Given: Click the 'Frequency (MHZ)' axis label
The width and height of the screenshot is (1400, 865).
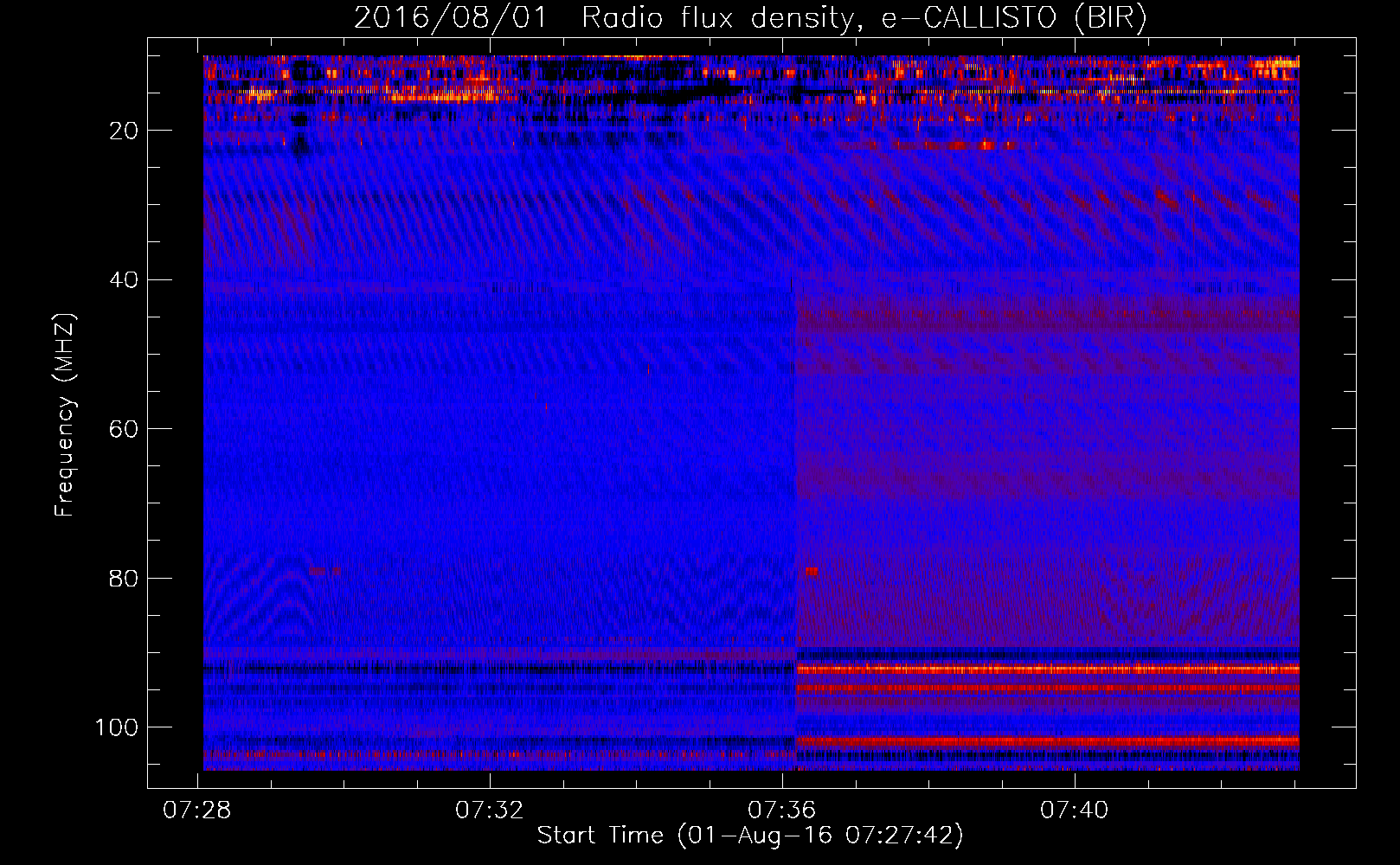Looking at the screenshot, I should [66, 414].
